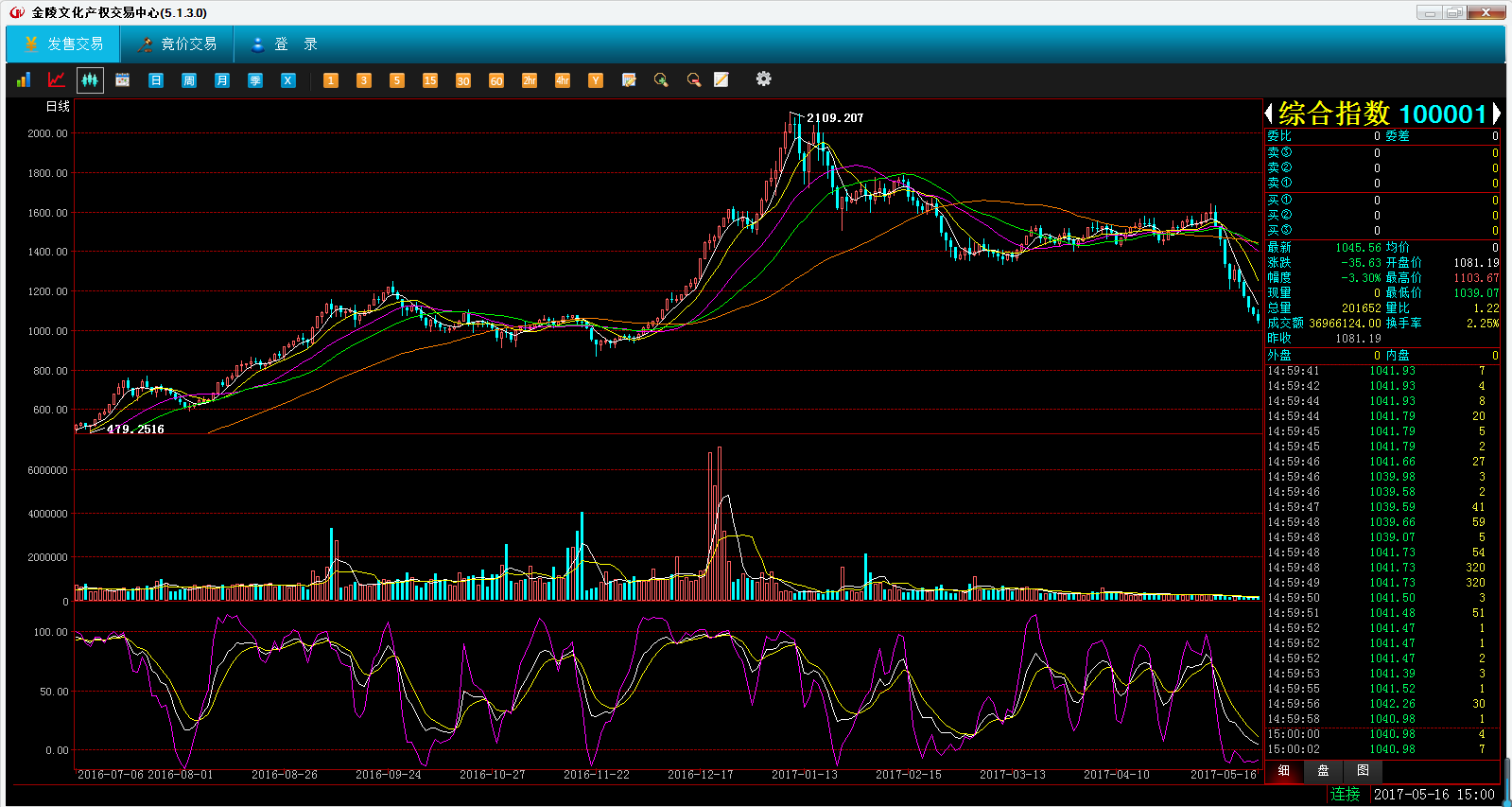Select the 4hr interval button
1512x807 pixels.
(x=563, y=80)
